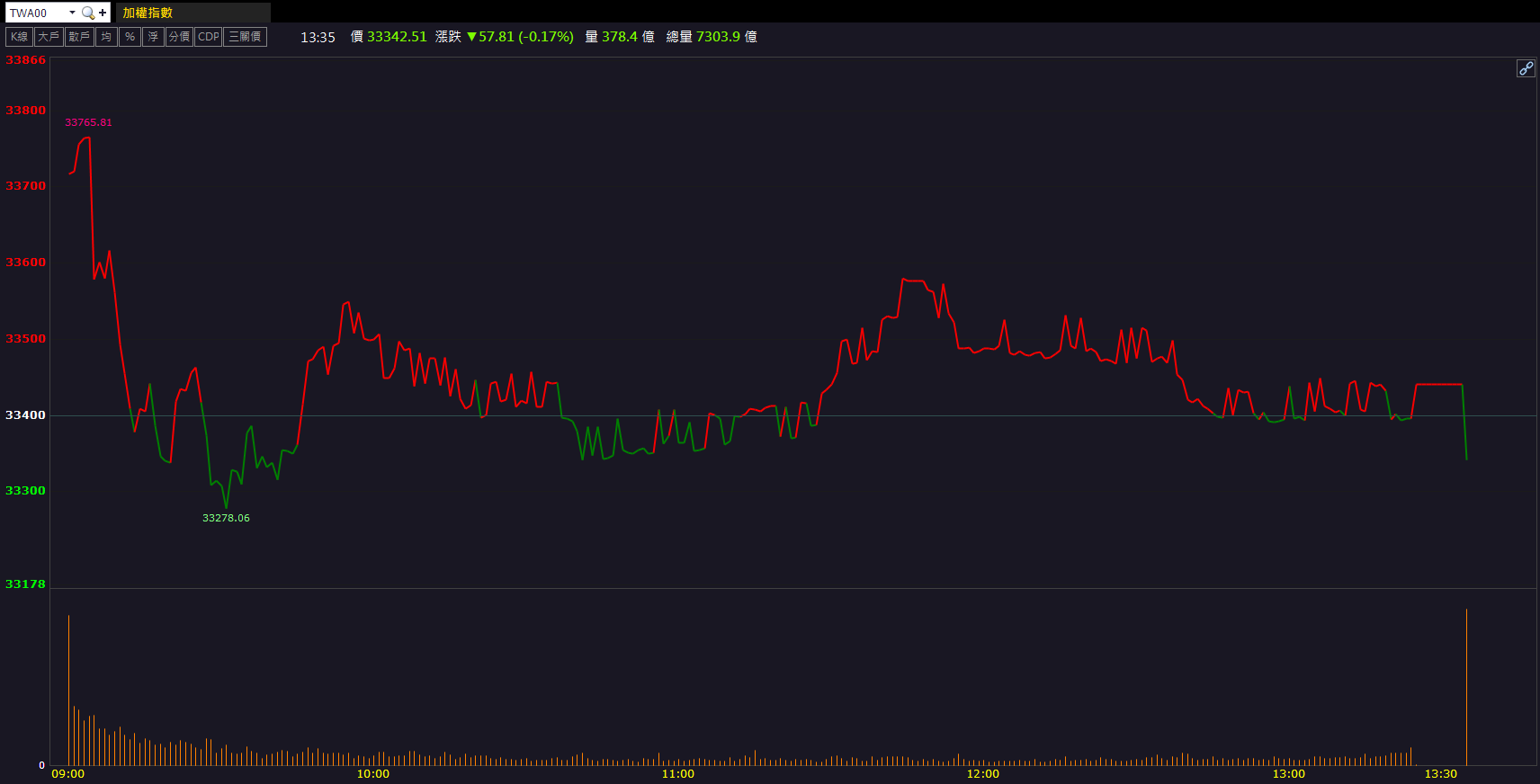
Task: Toggle the 散戶 indicator button
Action: point(79,37)
